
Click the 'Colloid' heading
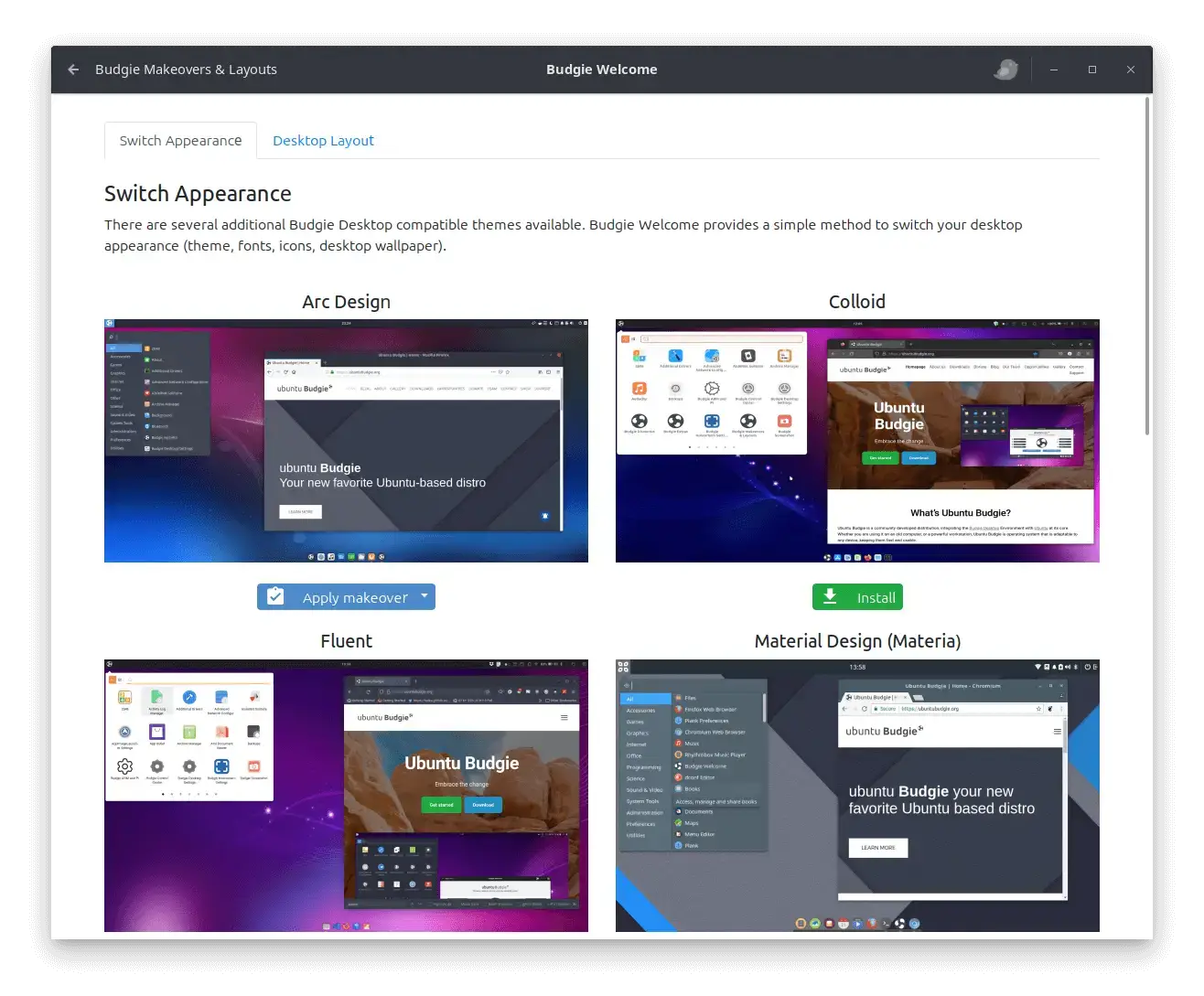click(857, 302)
